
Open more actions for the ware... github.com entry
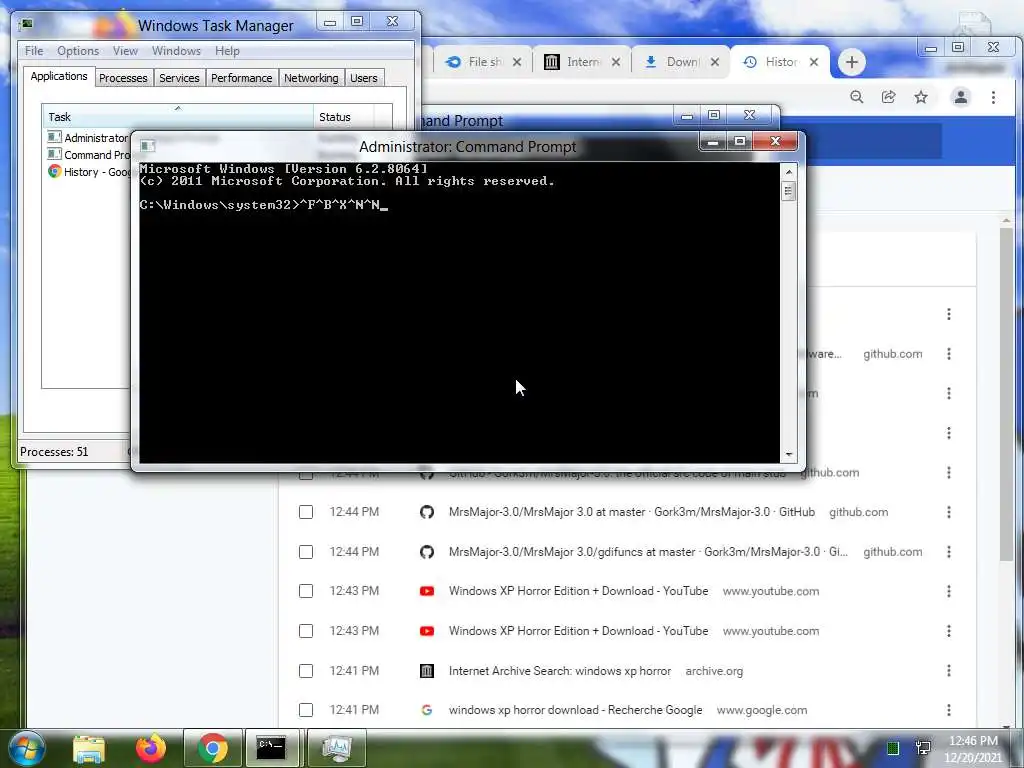[x=949, y=354]
